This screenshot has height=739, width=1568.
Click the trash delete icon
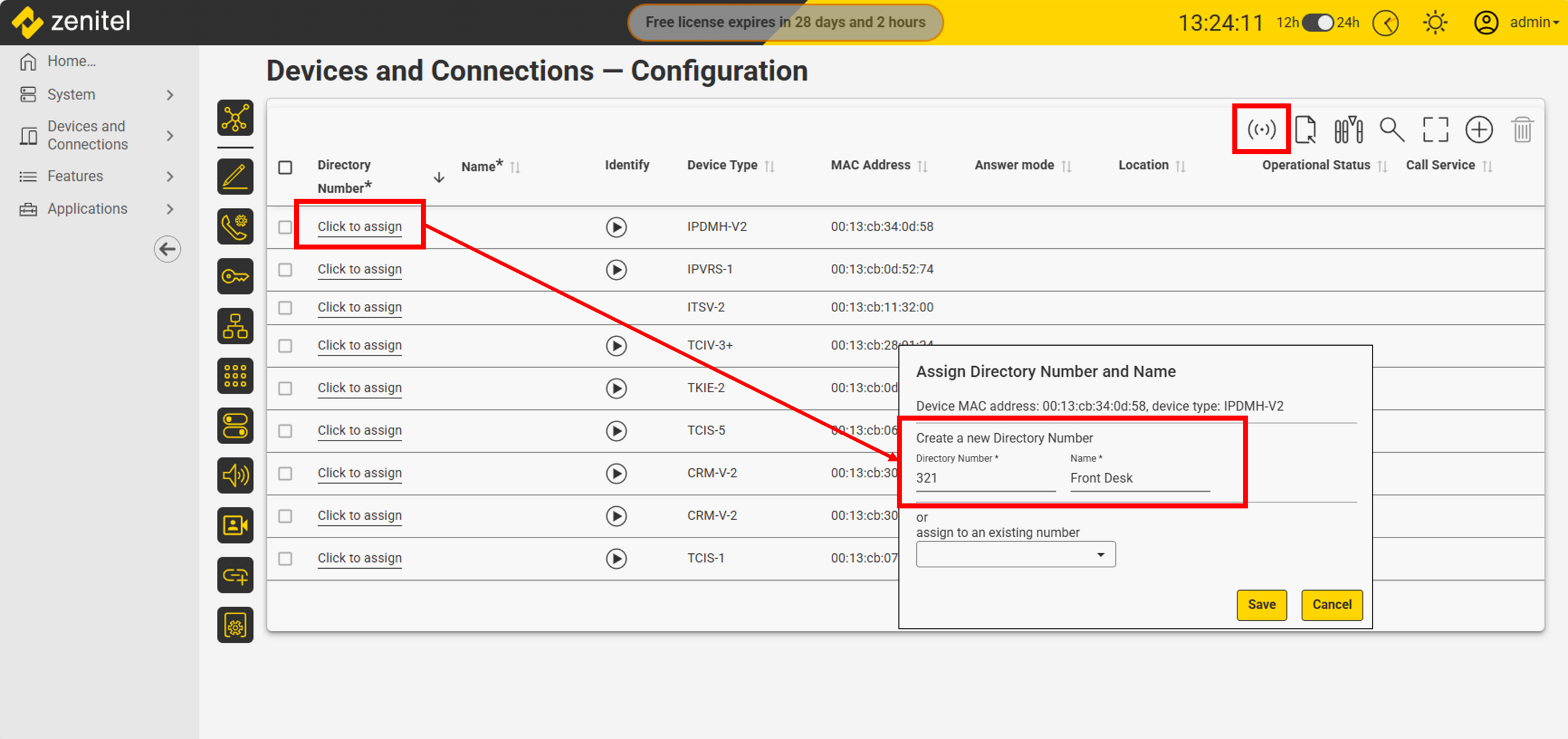(1522, 129)
